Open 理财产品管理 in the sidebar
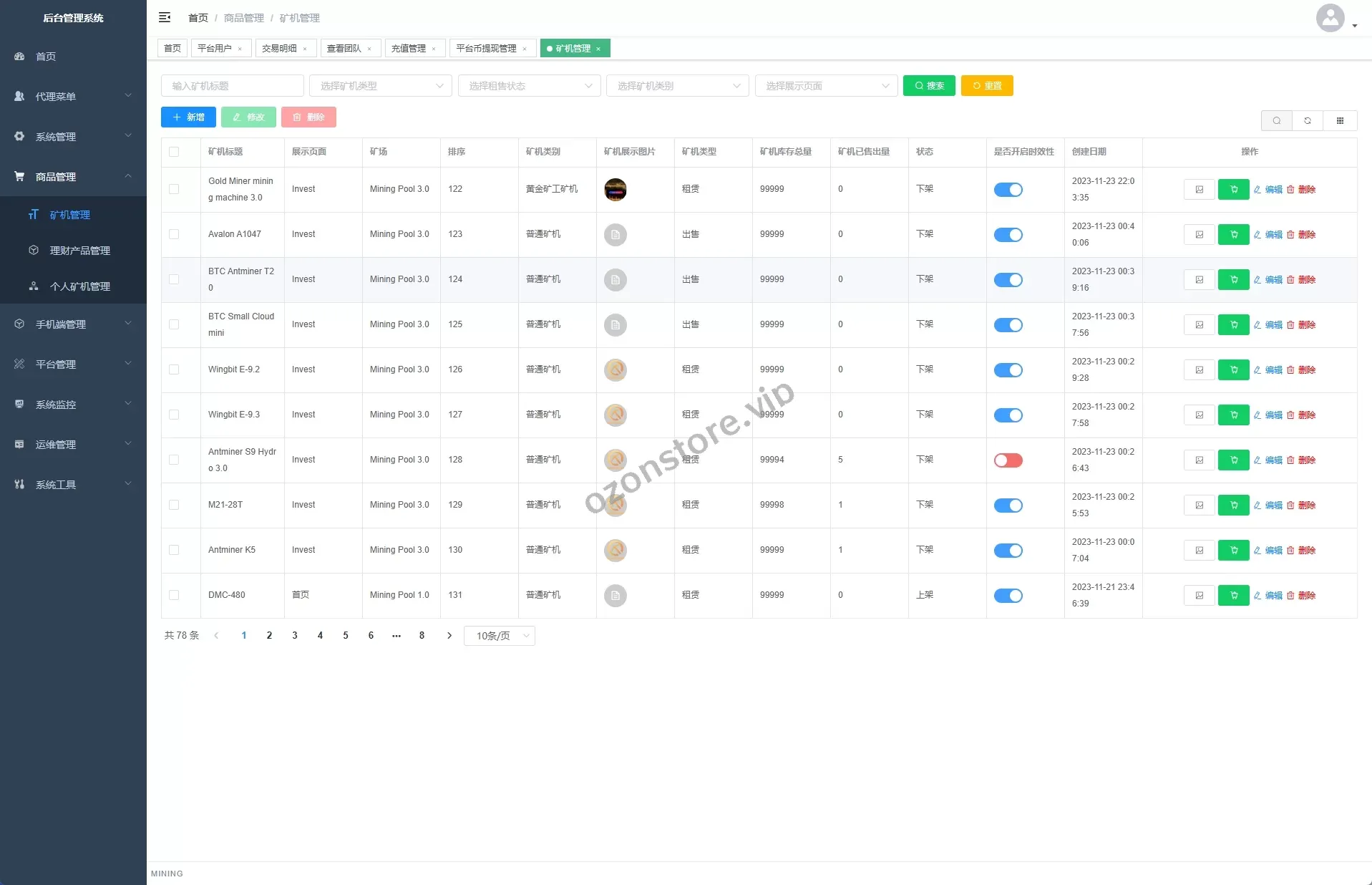This screenshot has width=1372, height=885. [79, 251]
